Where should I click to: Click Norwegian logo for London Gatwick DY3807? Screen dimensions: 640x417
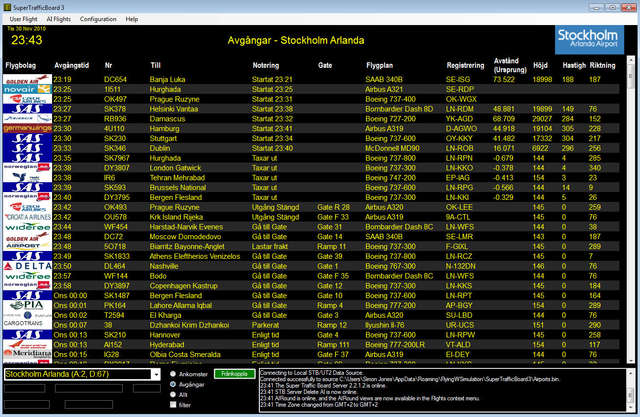[27, 168]
